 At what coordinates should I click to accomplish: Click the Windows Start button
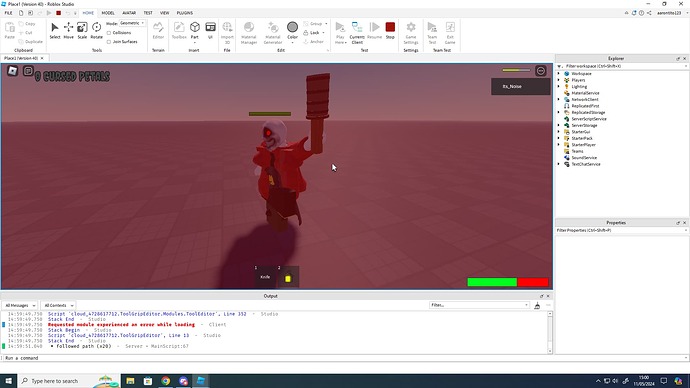[x=9, y=381]
